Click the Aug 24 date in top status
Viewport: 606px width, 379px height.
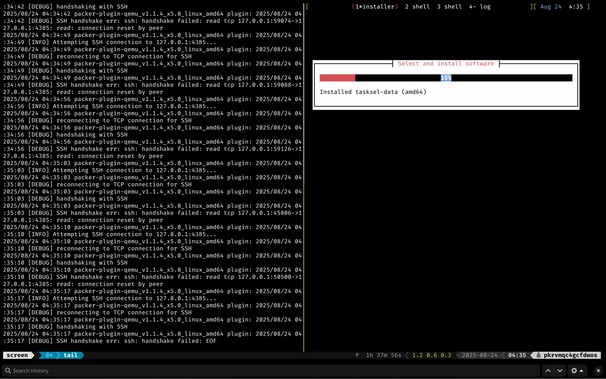click(x=551, y=7)
